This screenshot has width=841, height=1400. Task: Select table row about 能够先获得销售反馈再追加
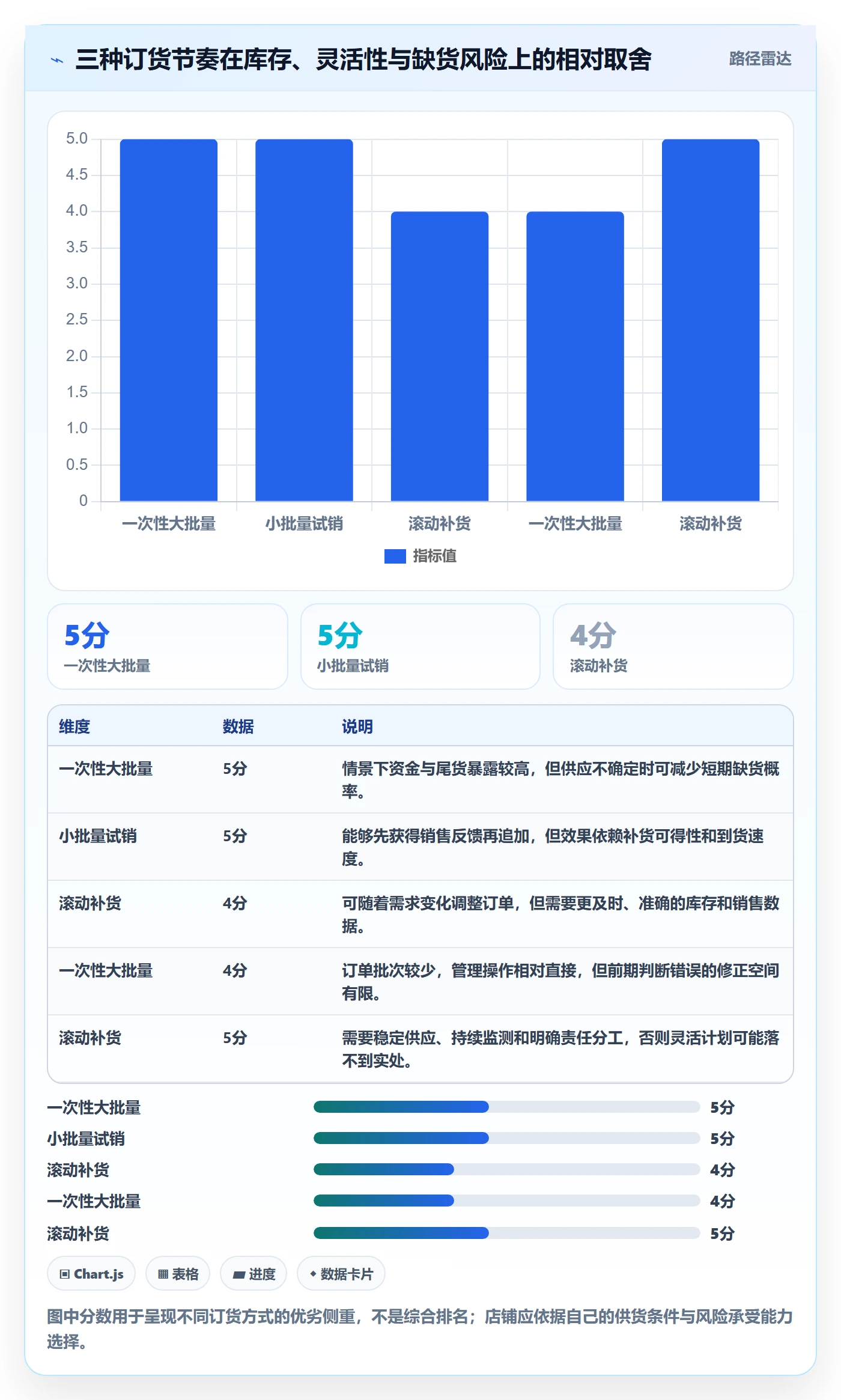click(421, 847)
